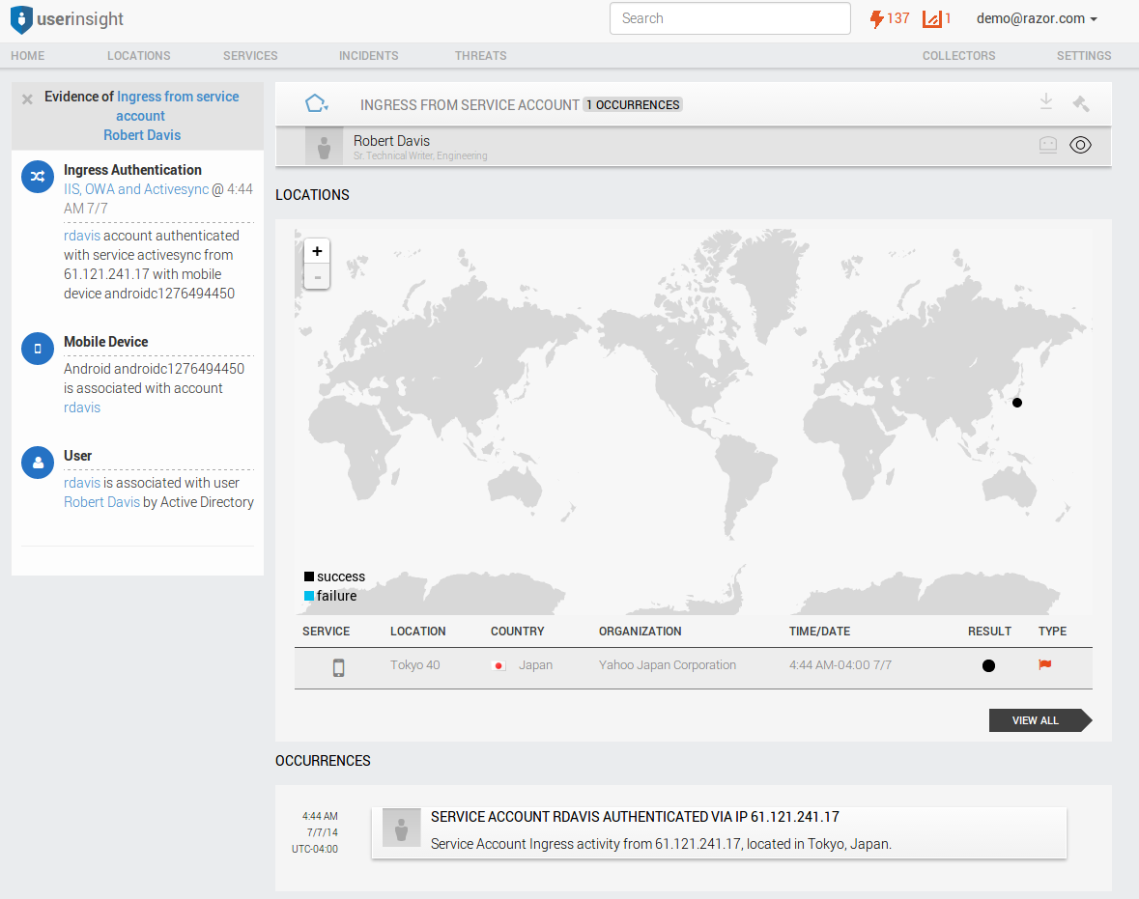Click the pentagon incident icon
Image resolution: width=1139 pixels, height=899 pixels.
[x=316, y=104]
